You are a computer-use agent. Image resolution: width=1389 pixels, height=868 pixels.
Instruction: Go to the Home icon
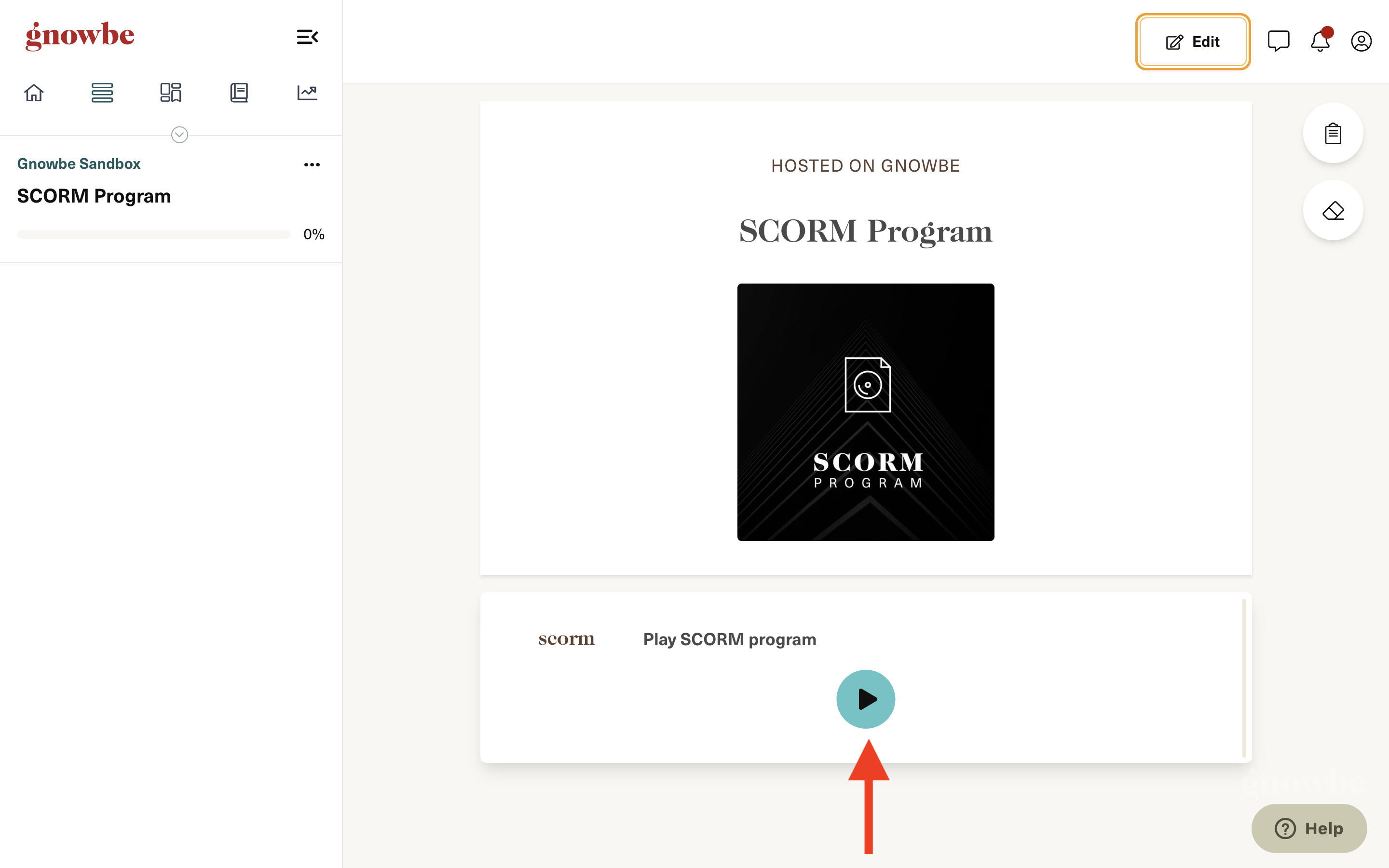click(x=34, y=93)
